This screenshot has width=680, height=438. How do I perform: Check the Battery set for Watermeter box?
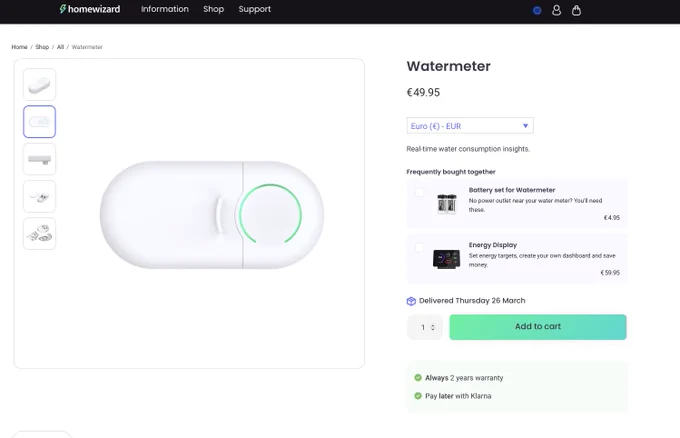[419, 193]
